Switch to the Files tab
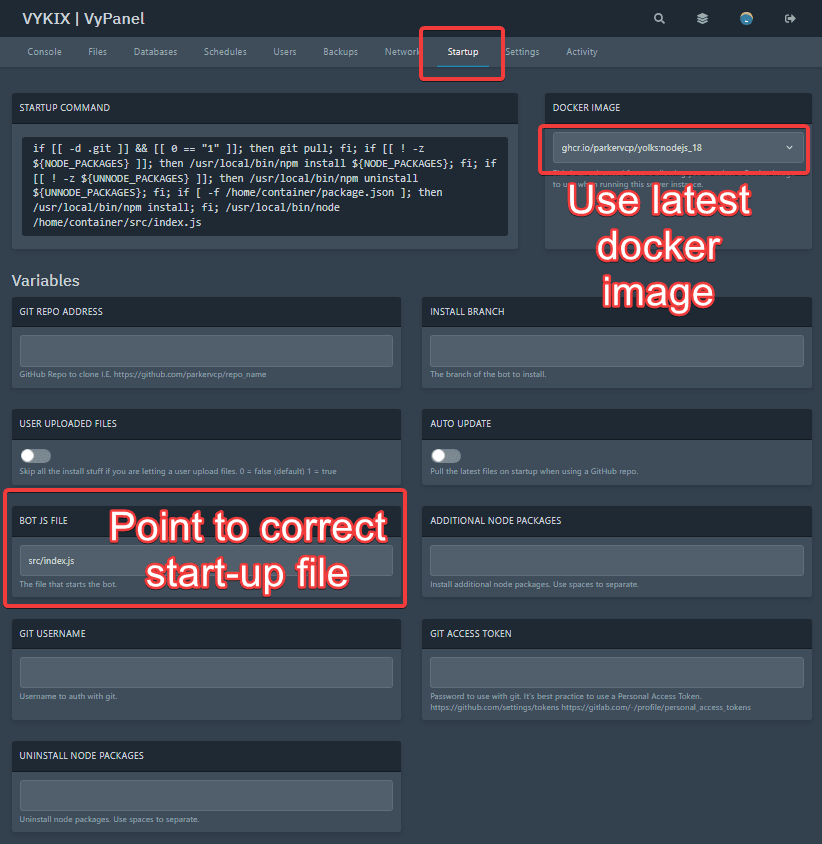822x844 pixels. tap(97, 52)
